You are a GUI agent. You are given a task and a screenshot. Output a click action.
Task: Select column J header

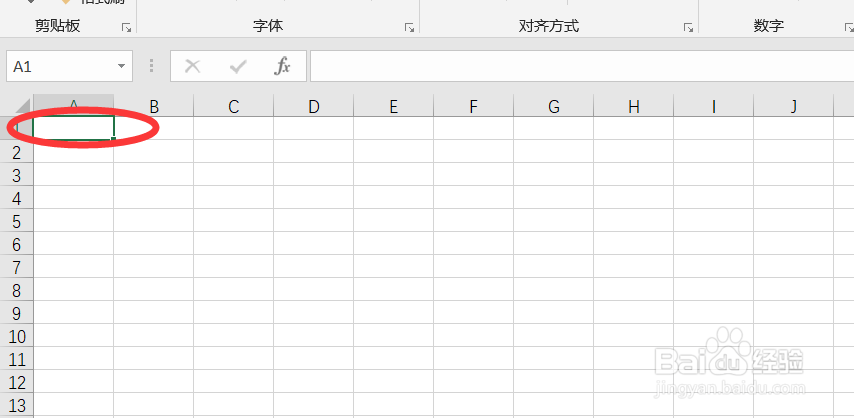click(x=794, y=106)
